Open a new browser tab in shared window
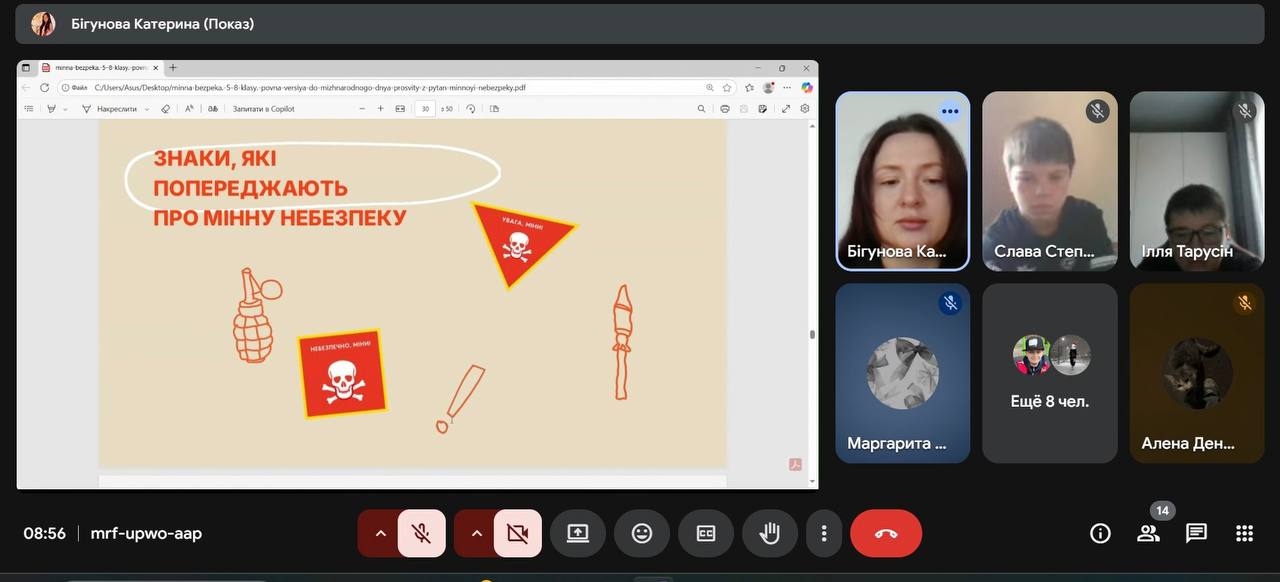 coord(173,68)
